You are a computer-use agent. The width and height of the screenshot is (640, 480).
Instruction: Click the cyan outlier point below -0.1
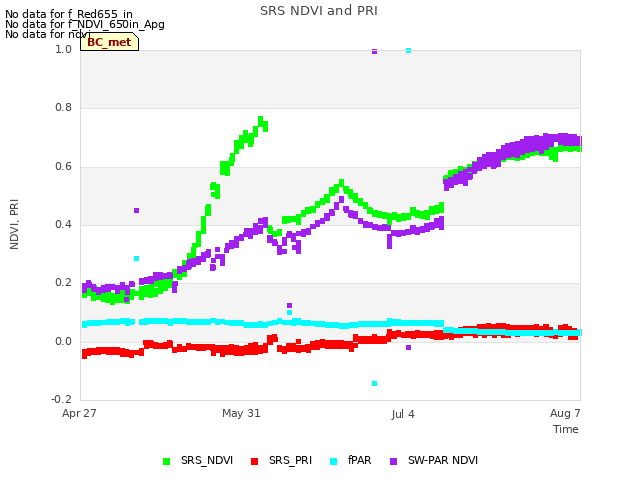tap(375, 383)
